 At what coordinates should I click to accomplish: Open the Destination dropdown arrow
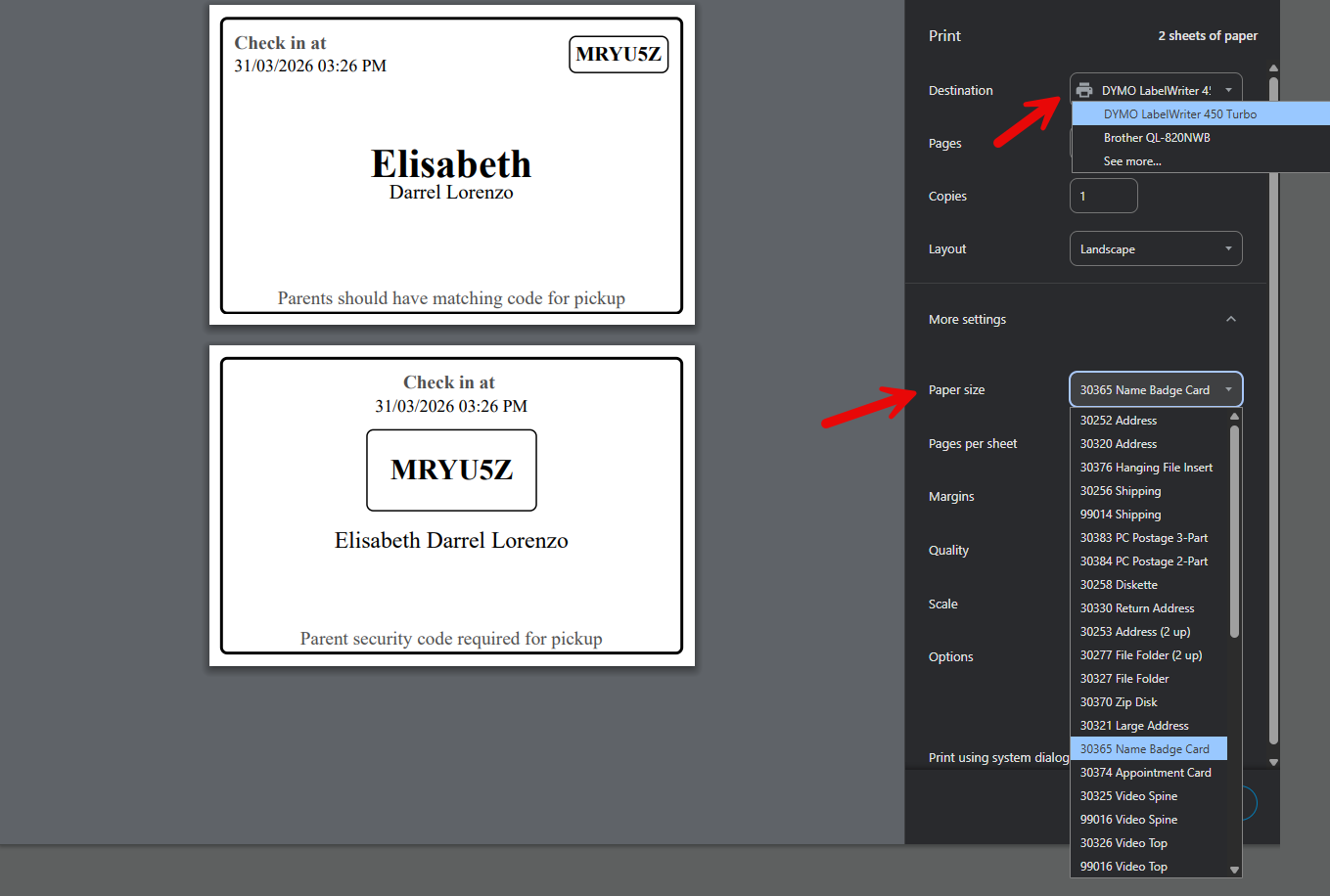(x=1228, y=90)
